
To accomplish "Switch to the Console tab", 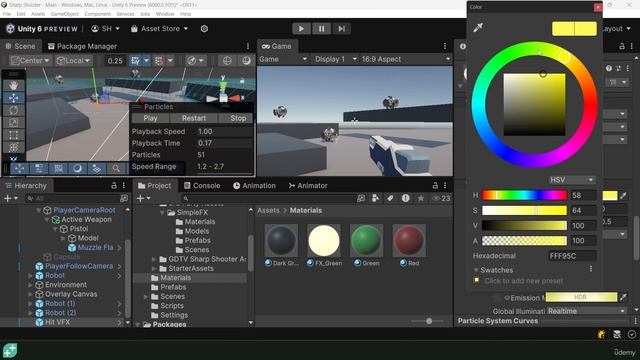I will coord(202,185).
